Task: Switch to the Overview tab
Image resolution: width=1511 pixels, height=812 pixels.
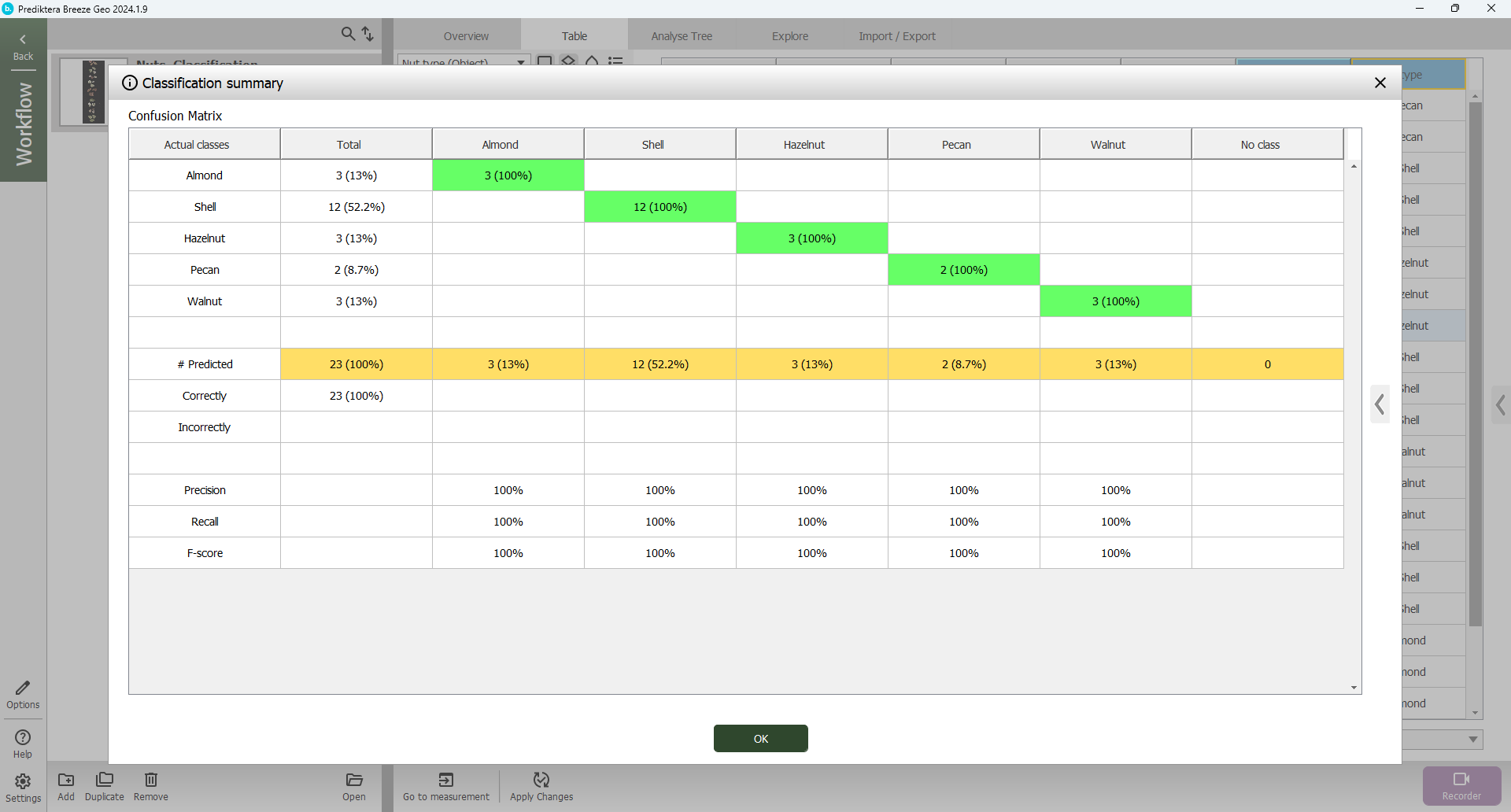Action: [466, 36]
